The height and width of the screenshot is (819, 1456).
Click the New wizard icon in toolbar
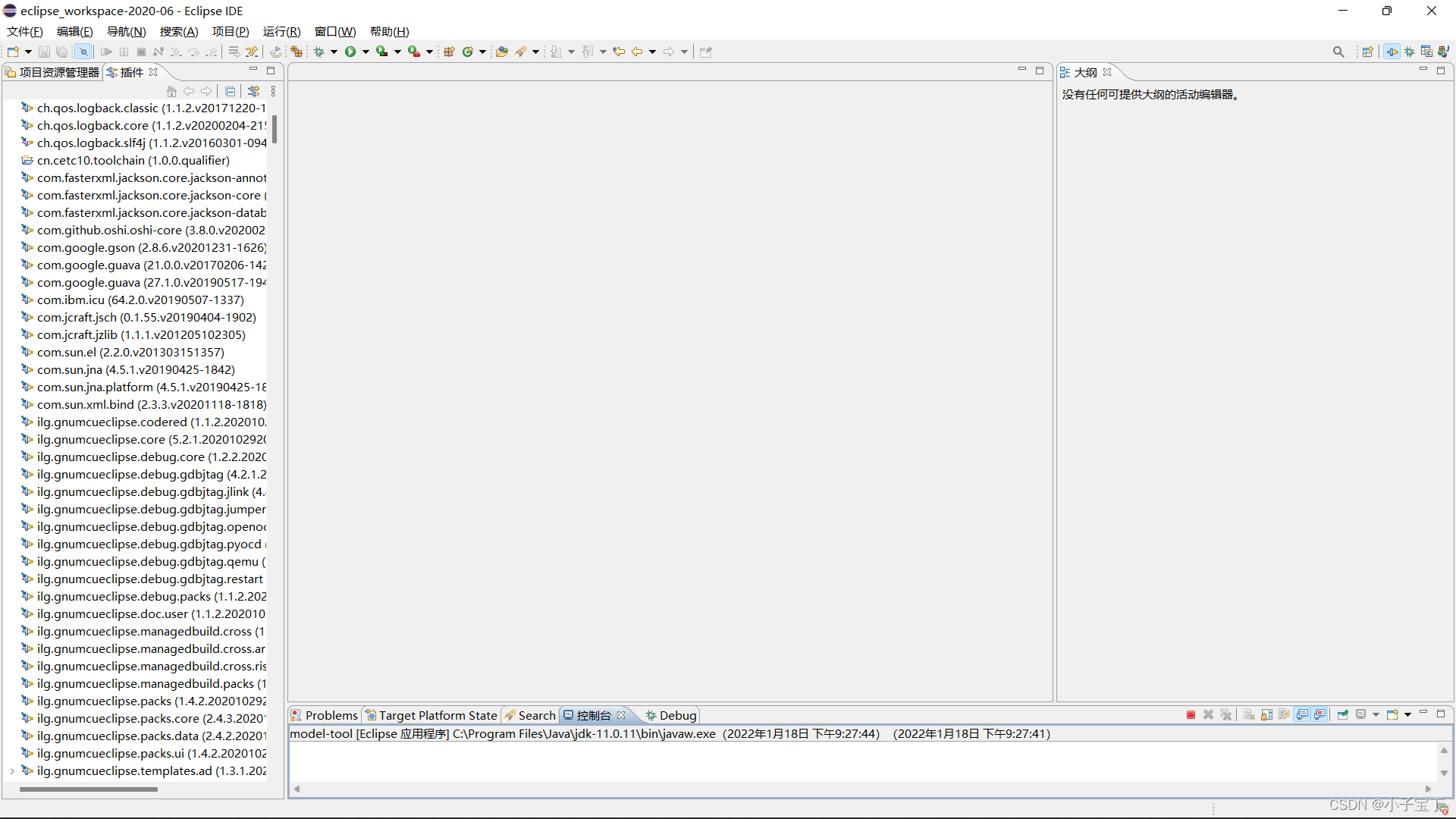[x=13, y=52]
